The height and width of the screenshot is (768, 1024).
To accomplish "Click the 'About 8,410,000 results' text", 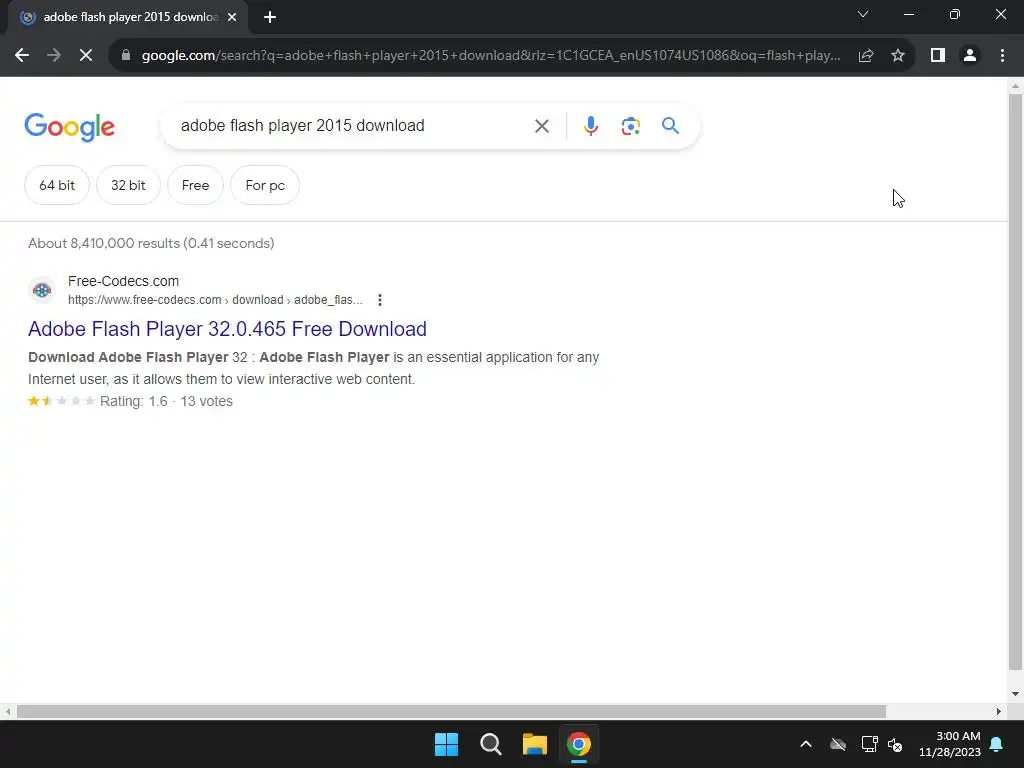I will coord(104,244).
